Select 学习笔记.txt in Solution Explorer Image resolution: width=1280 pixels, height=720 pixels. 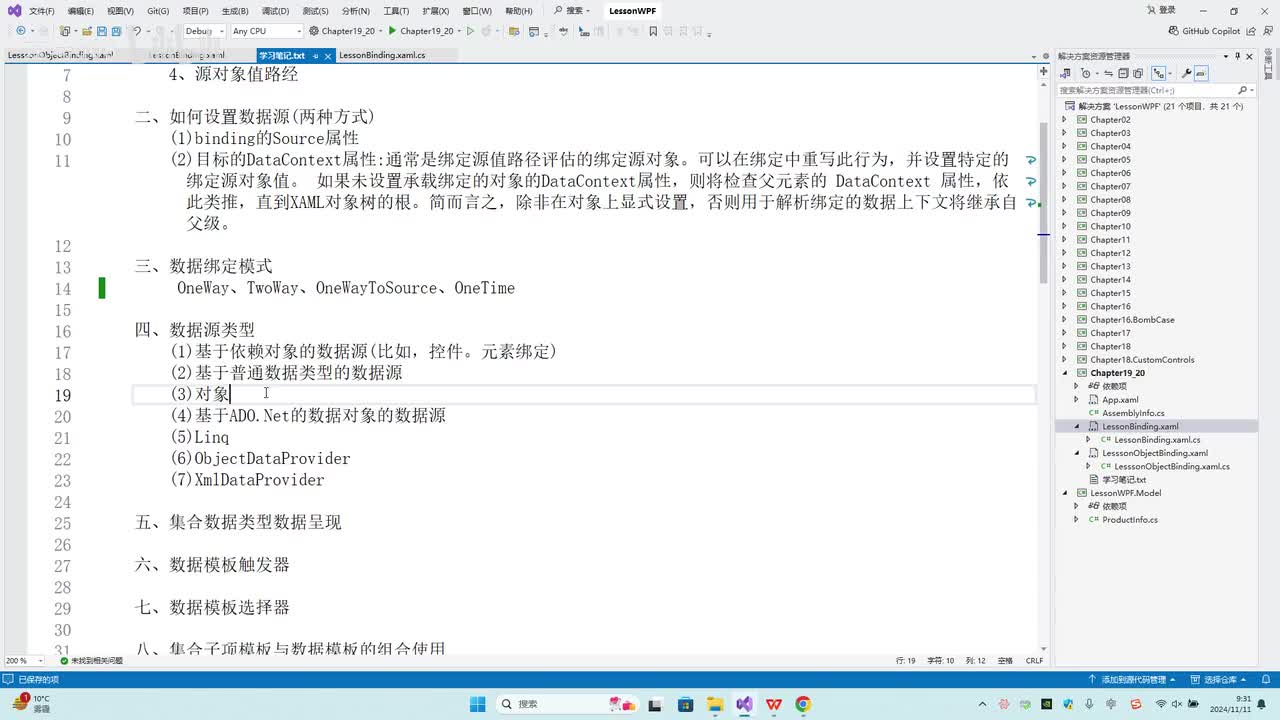[1124, 480]
